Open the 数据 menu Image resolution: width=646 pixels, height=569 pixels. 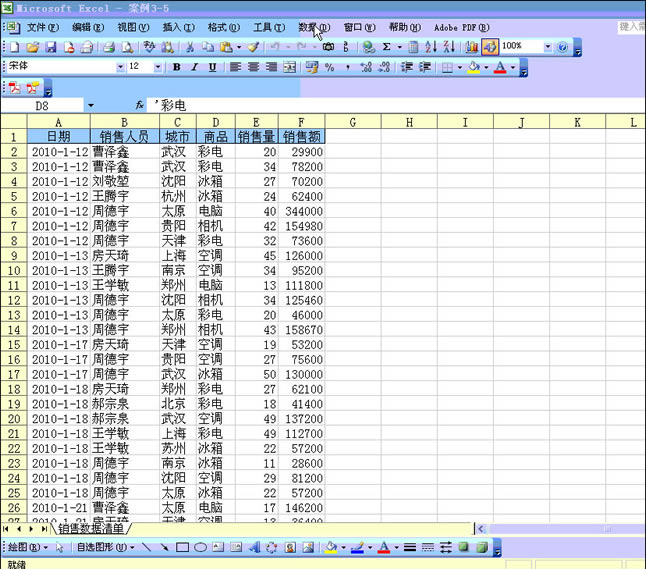pyautogui.click(x=314, y=28)
